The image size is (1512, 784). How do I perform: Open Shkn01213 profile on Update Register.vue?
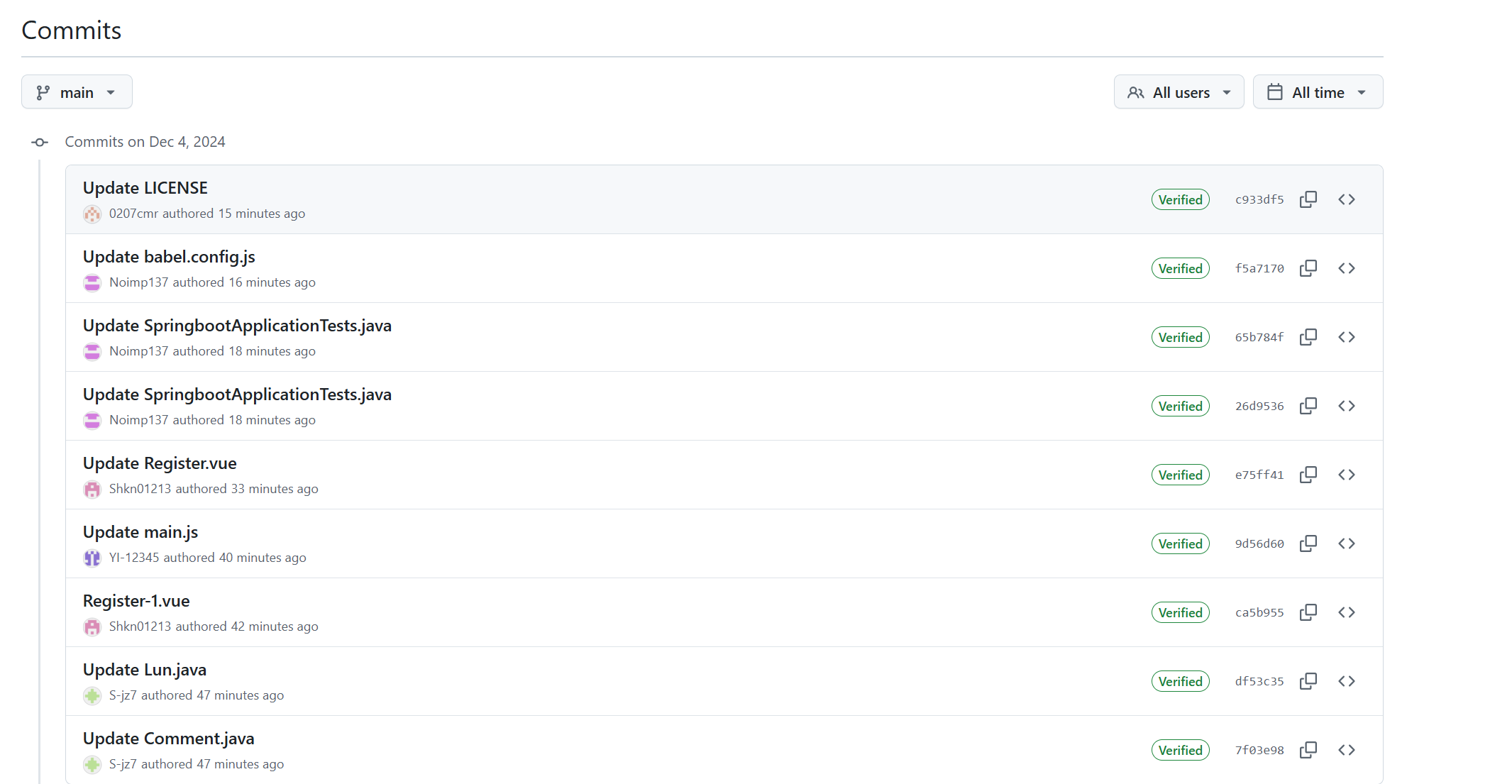[x=140, y=489]
